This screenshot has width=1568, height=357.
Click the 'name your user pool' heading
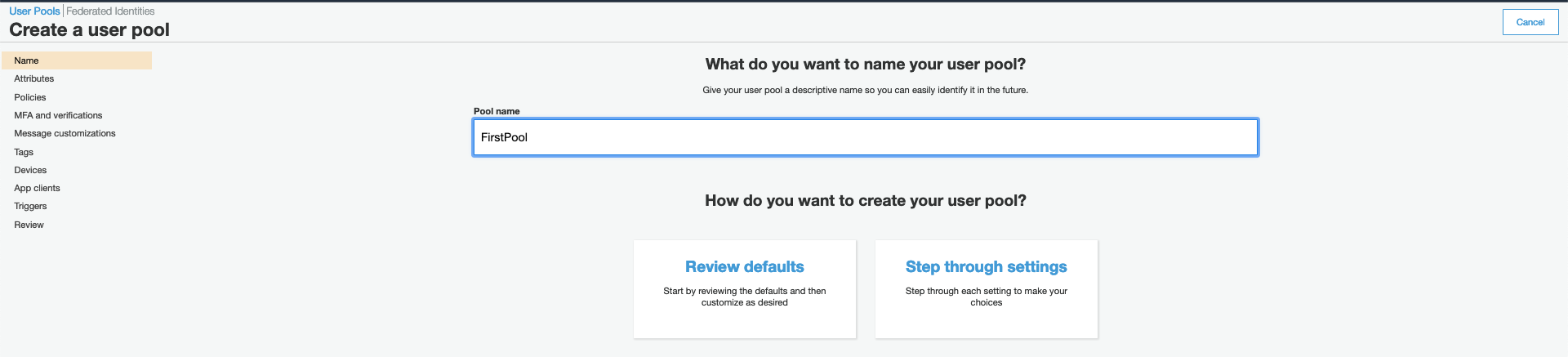click(865, 65)
